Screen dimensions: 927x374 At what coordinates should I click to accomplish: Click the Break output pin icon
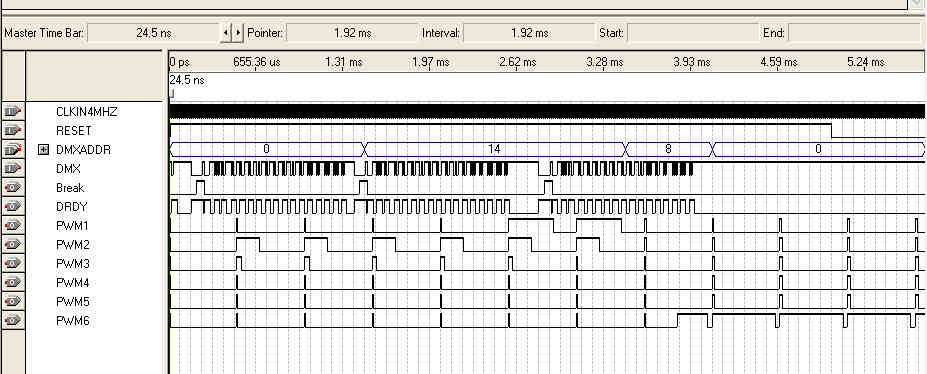coord(13,187)
